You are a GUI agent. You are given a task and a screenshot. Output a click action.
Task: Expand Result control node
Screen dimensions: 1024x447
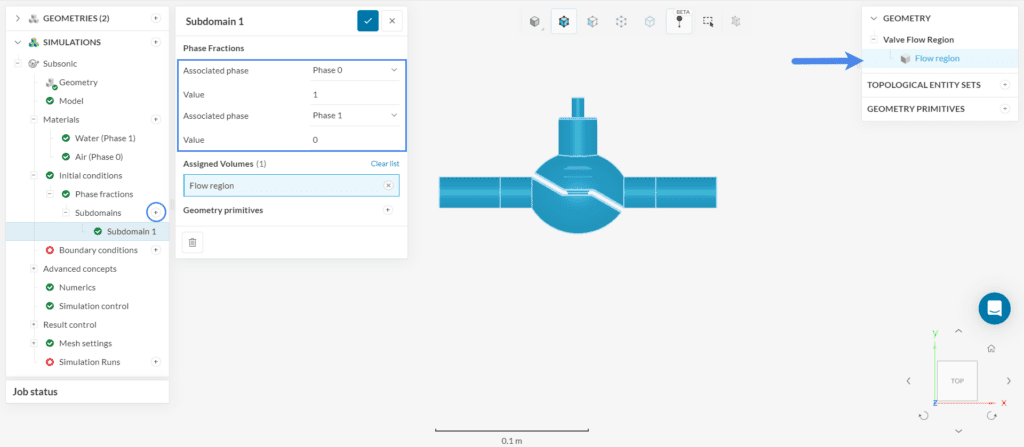[x=33, y=325]
